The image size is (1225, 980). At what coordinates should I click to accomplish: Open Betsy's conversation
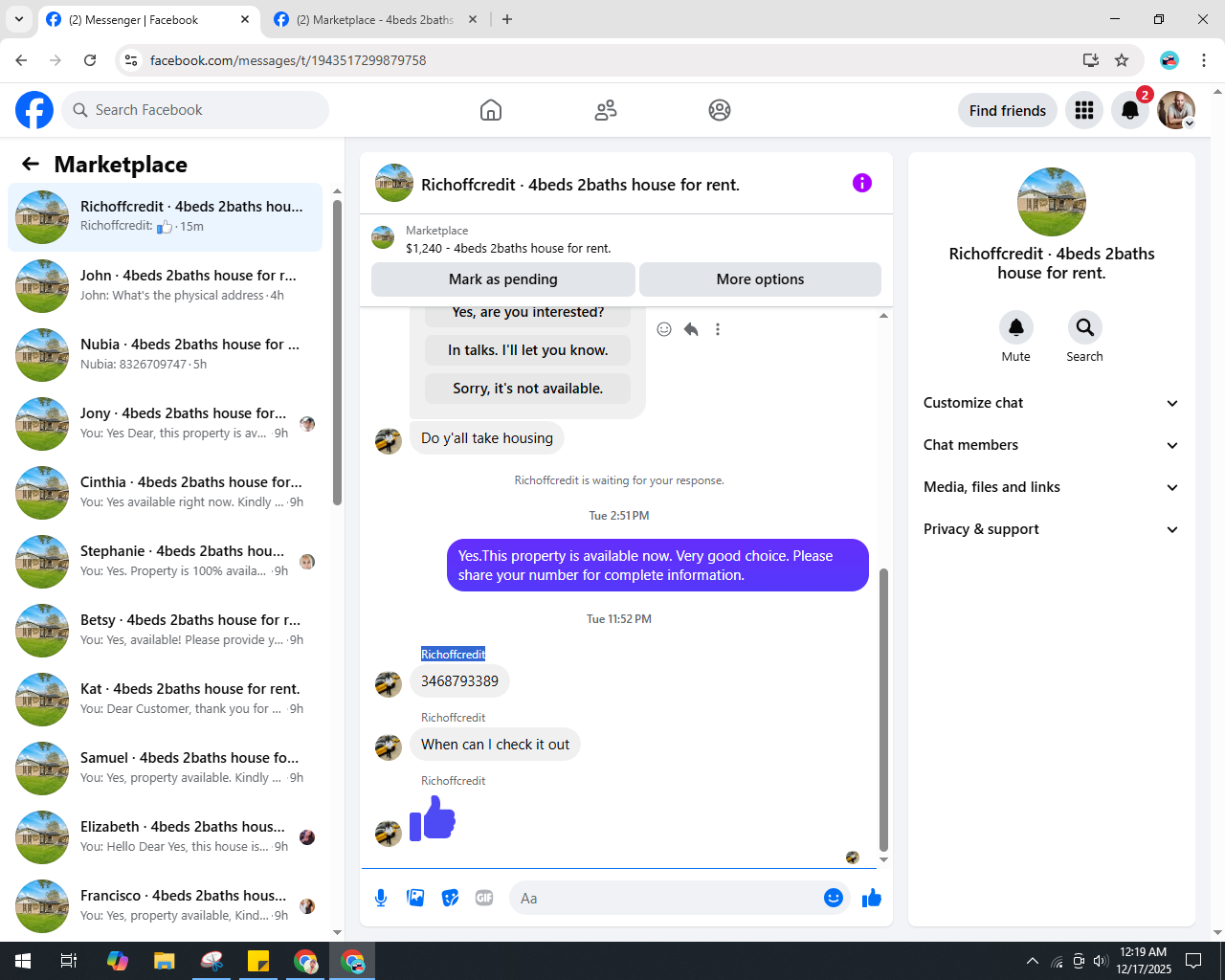click(165, 631)
